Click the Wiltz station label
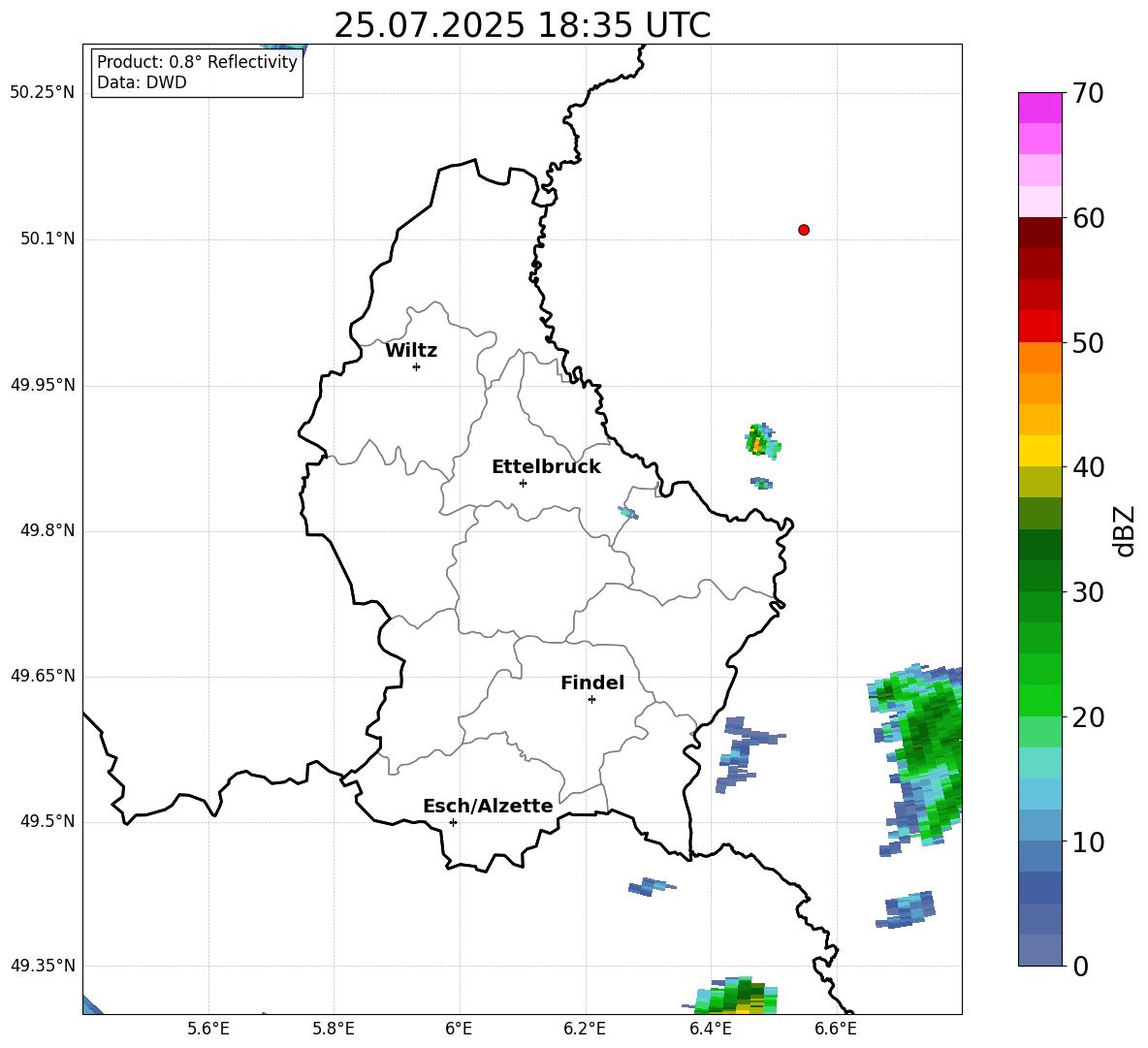 coord(411,351)
